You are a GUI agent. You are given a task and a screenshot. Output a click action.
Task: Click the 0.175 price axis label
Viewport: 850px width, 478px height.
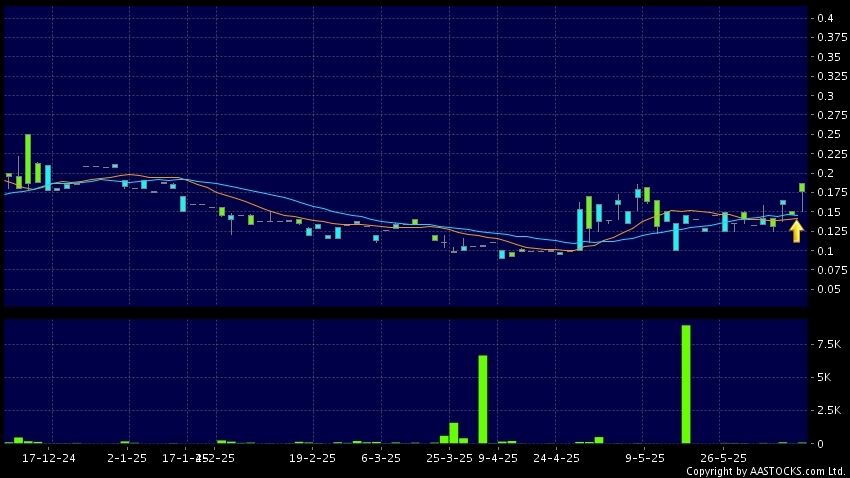click(x=832, y=192)
